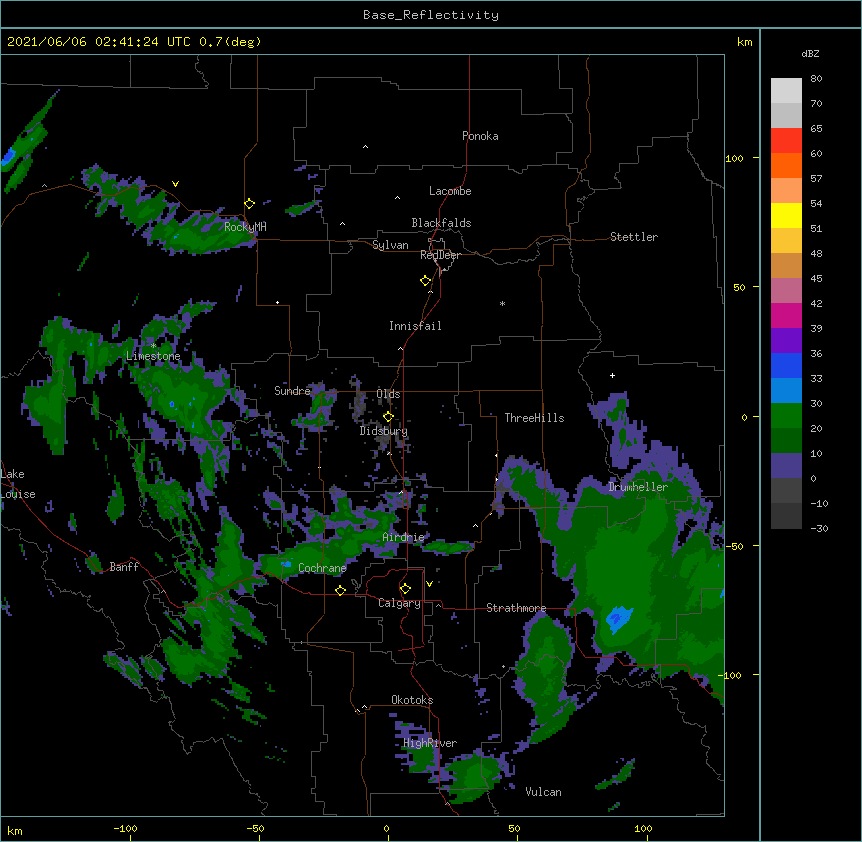Click the HighRiver city label
862x842 pixels.
tap(430, 743)
